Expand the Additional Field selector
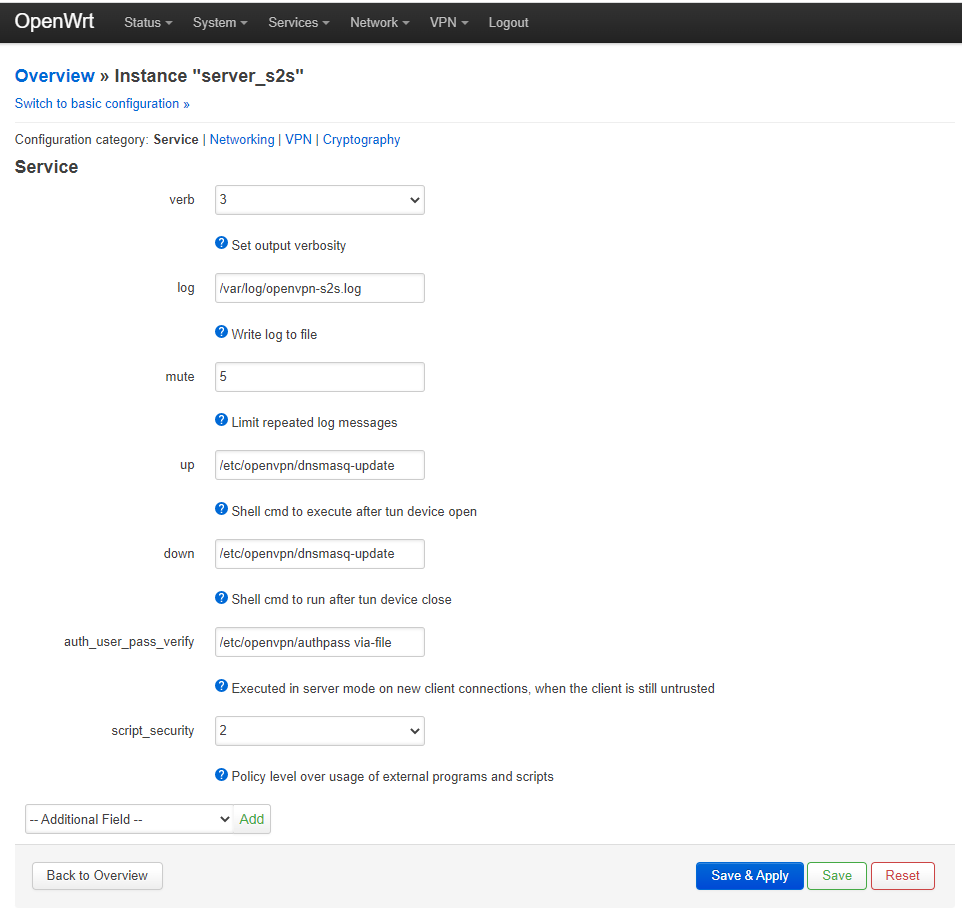962x918 pixels. pyautogui.click(x=129, y=819)
